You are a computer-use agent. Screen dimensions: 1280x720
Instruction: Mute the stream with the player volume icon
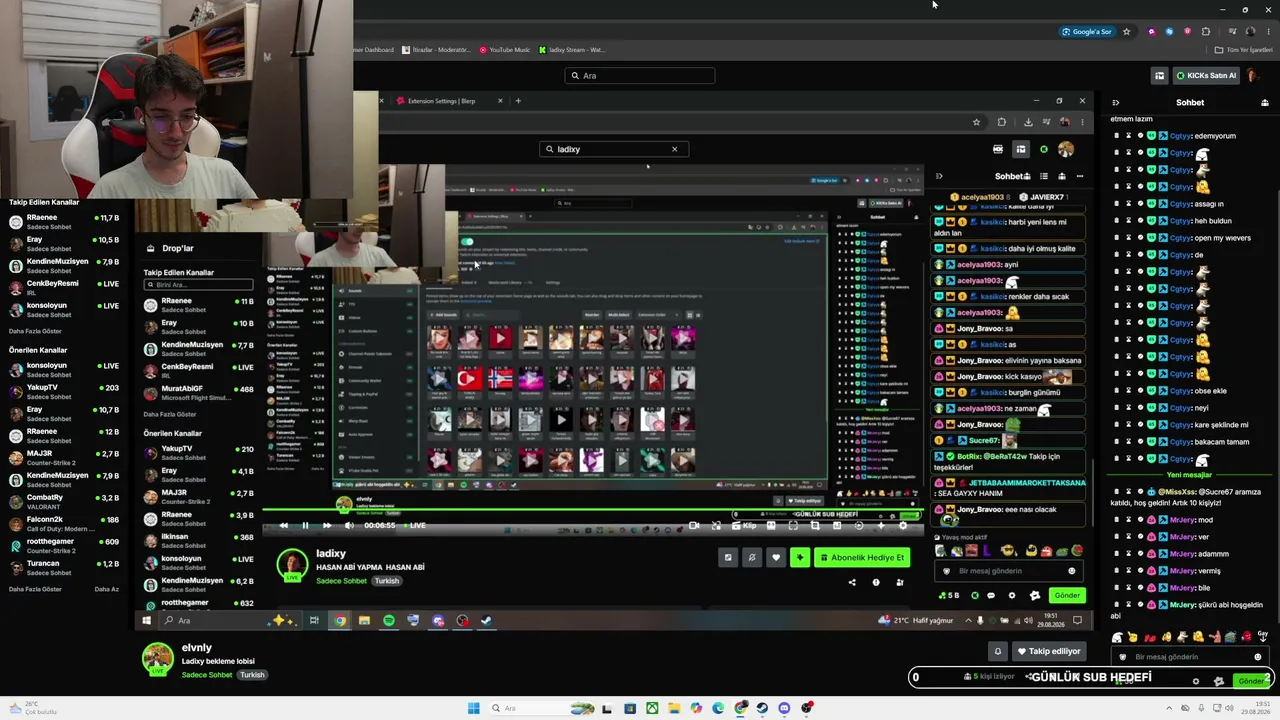[x=349, y=525]
